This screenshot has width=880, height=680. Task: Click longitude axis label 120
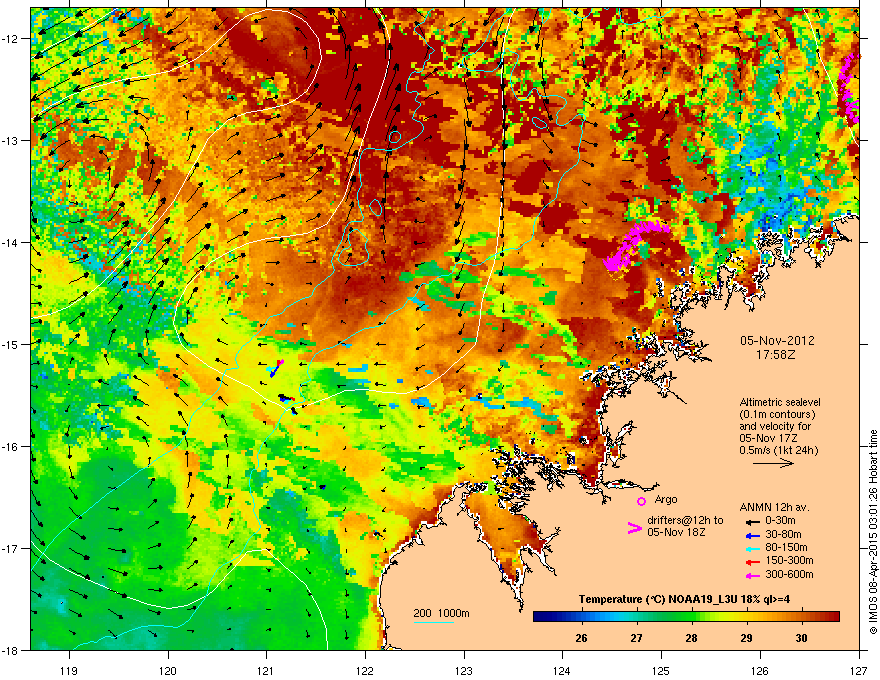click(x=168, y=670)
